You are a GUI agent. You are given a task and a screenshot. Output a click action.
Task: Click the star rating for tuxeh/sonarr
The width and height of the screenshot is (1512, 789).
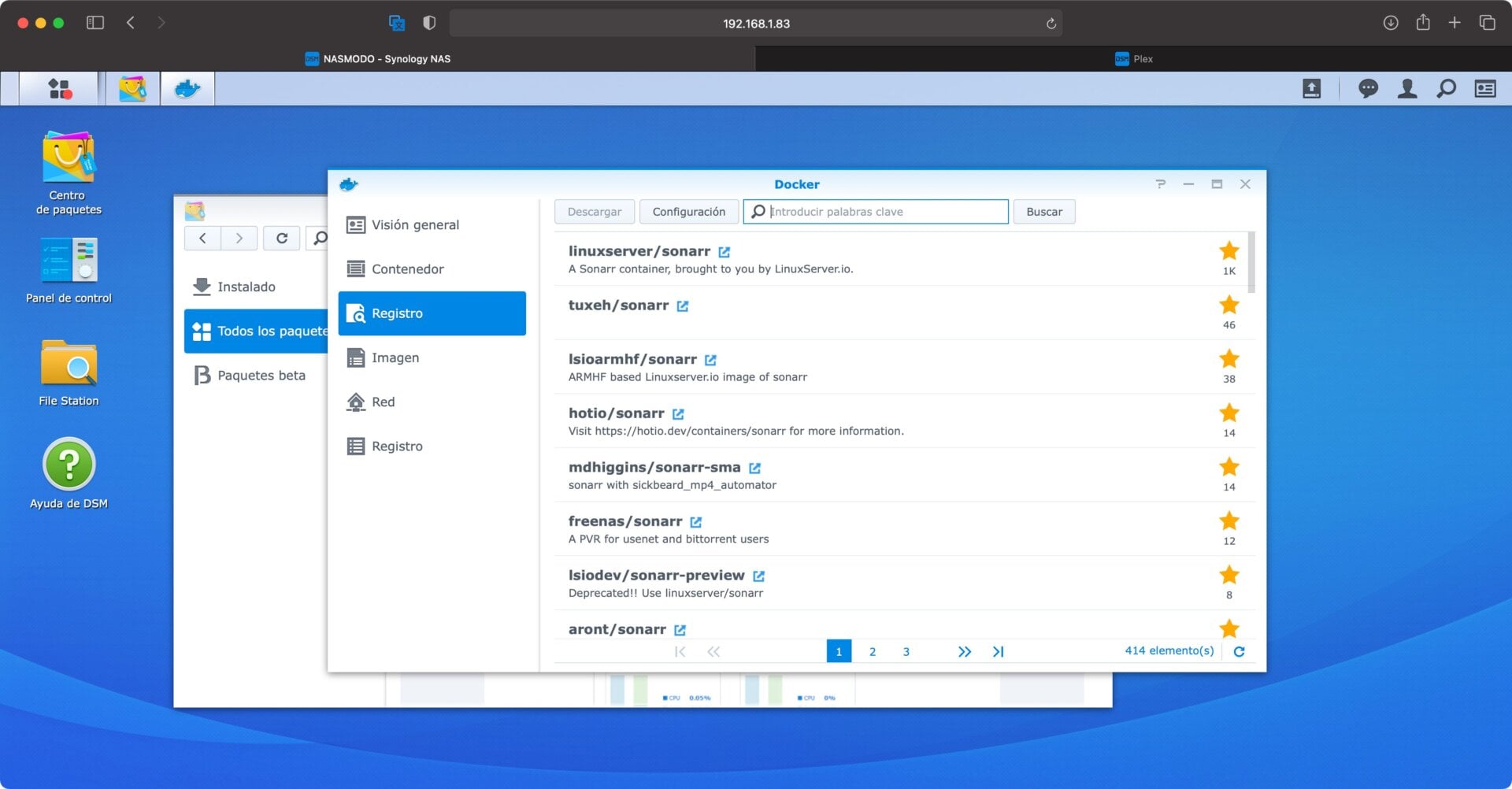pyautogui.click(x=1228, y=306)
